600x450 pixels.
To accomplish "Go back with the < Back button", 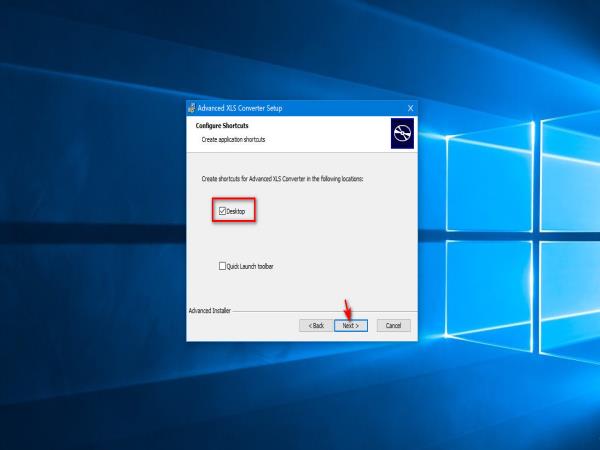I will pos(316,326).
